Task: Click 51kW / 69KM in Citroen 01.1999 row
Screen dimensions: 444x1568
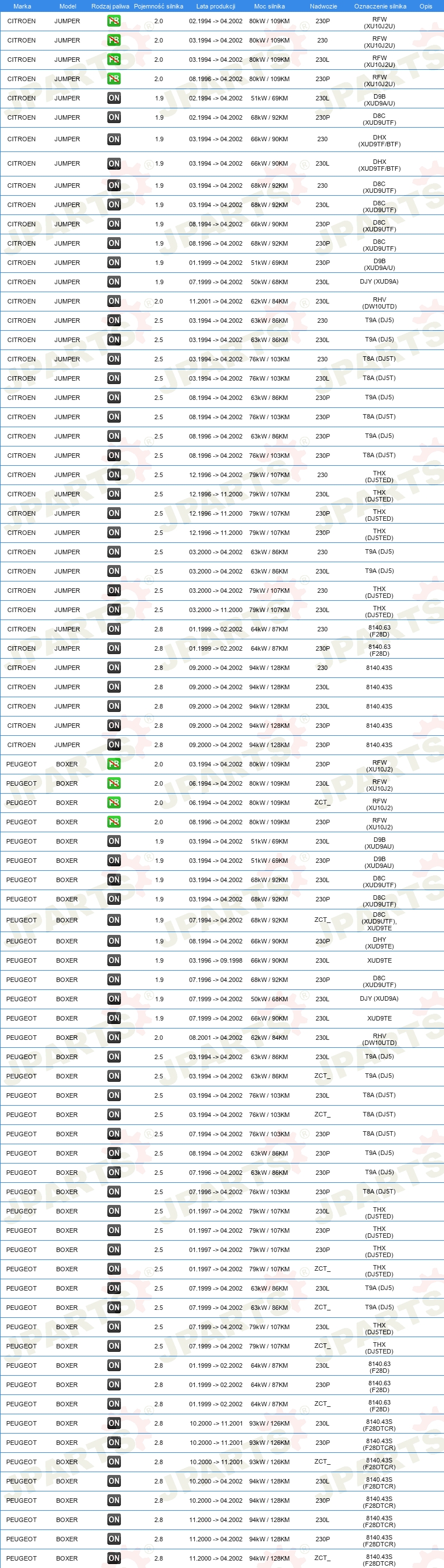Action: (x=269, y=263)
